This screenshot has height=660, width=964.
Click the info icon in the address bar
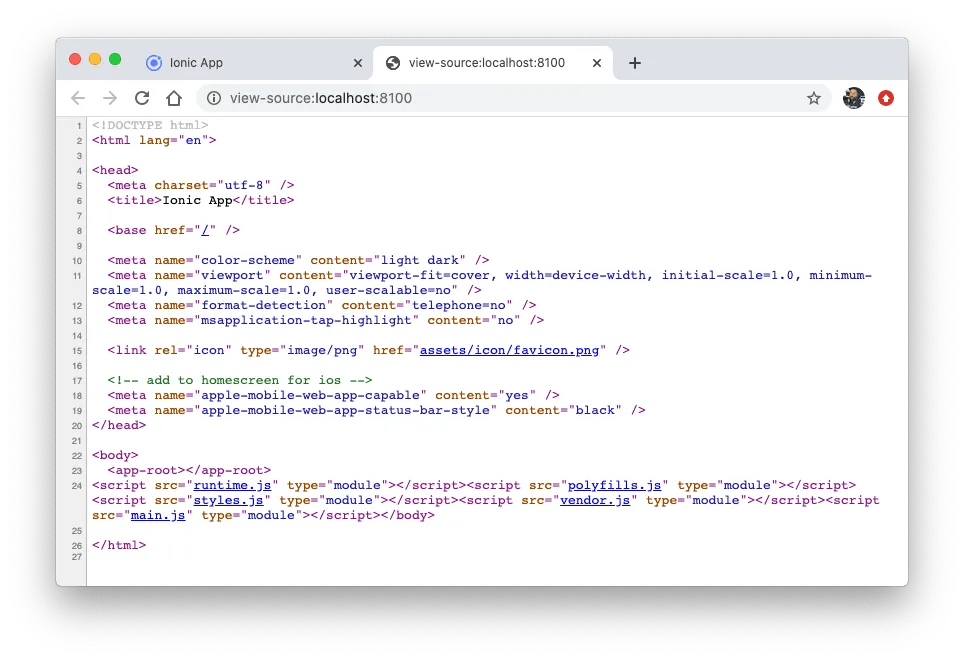tap(213, 98)
